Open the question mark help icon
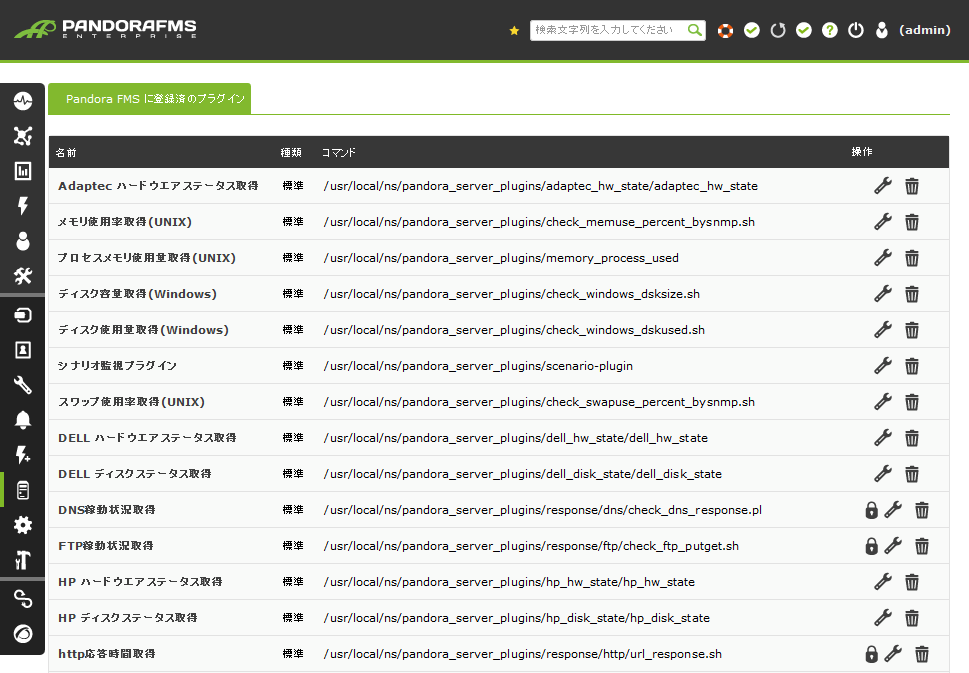The width and height of the screenshot is (969, 673). (x=830, y=30)
